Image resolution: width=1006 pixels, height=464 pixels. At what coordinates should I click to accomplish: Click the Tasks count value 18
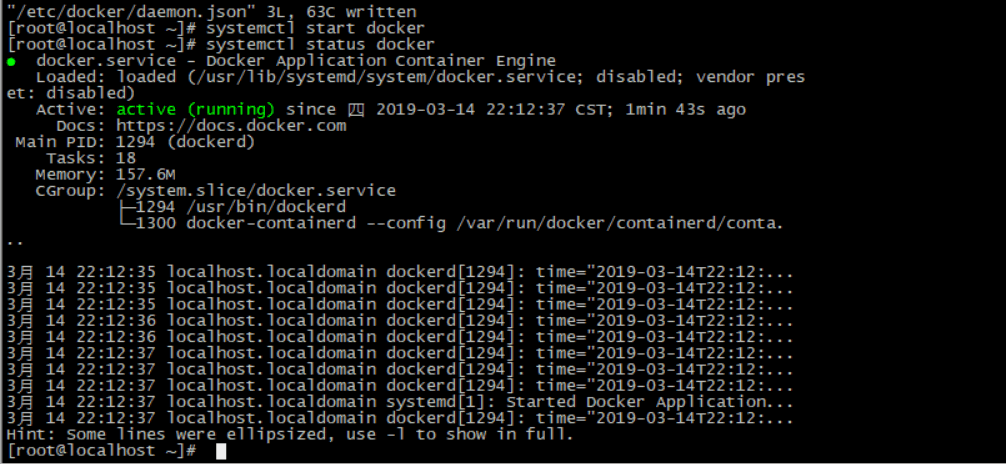tap(126, 158)
